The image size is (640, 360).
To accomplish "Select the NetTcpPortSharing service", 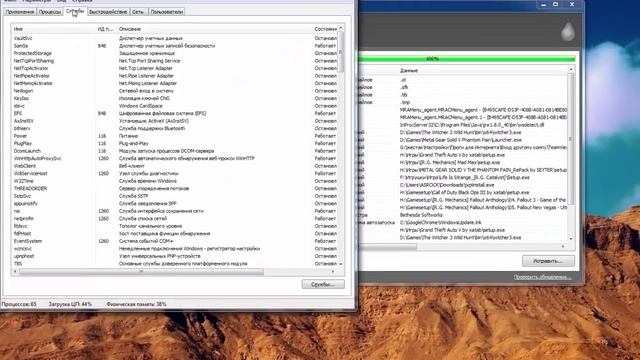I will click(x=175, y=61).
